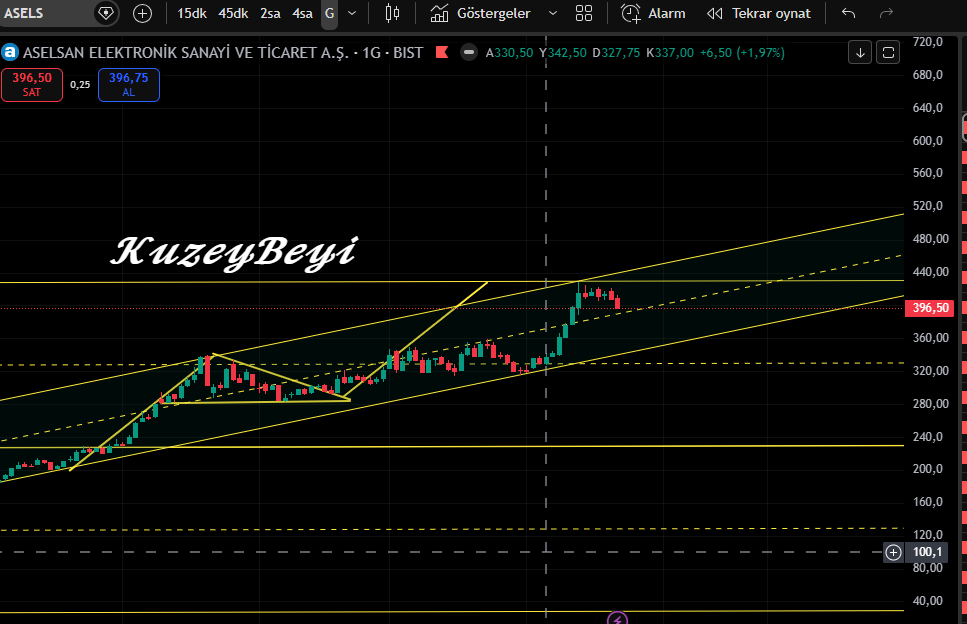
Task: Click the purple lightning bolt icon
Action: click(617, 618)
